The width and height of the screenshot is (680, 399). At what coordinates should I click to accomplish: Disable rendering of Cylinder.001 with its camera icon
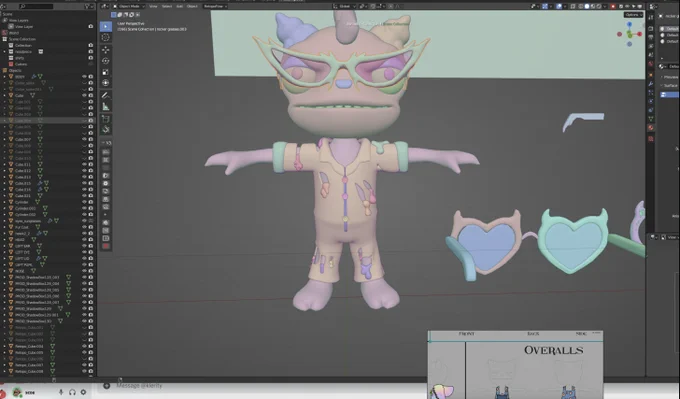pyautogui.click(x=91, y=209)
